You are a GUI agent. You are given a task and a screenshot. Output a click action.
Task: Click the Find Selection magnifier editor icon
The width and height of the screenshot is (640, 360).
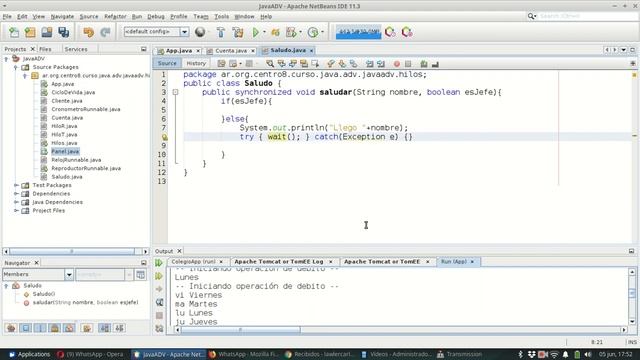270,64
